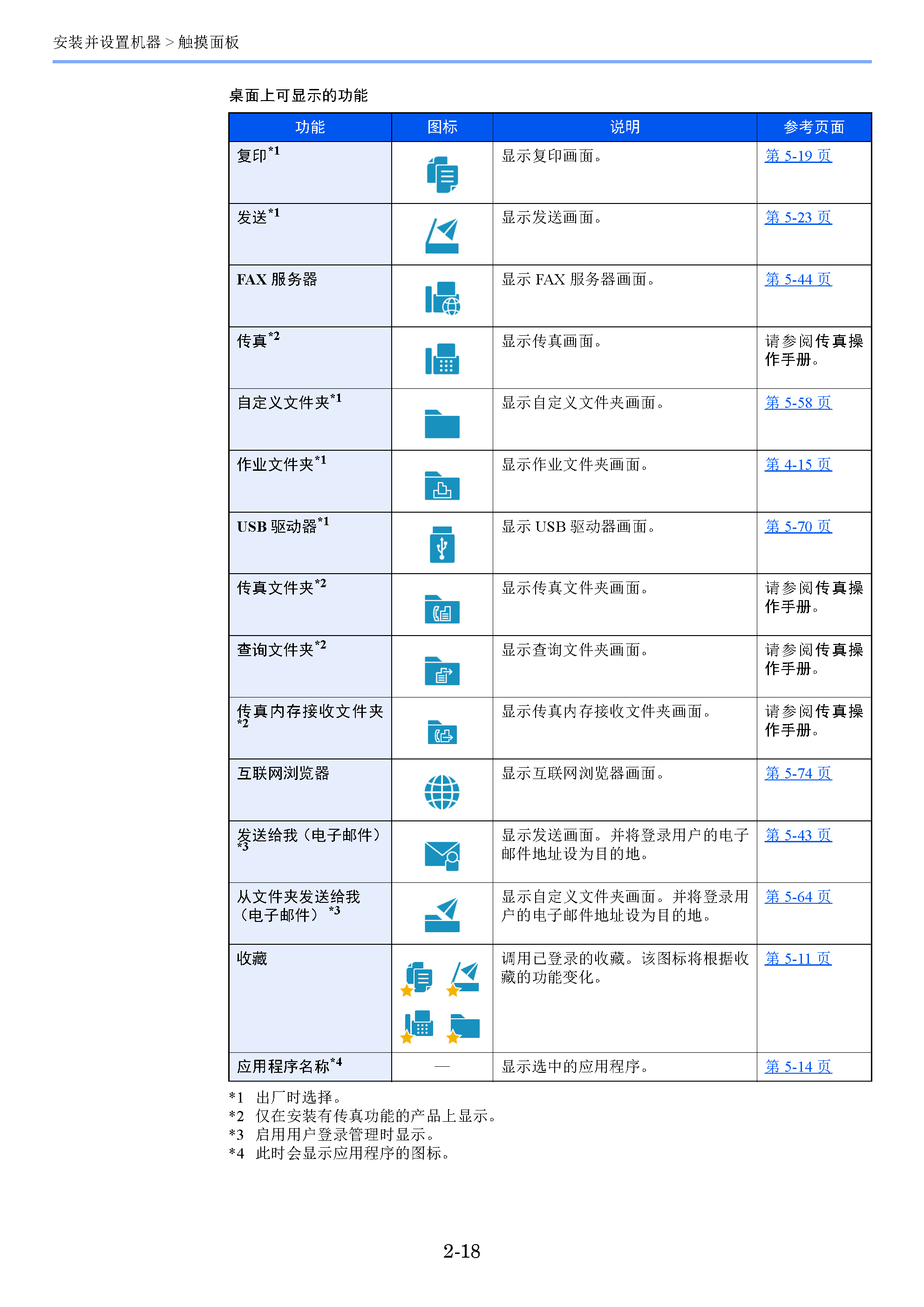This screenshot has width=924, height=1307.
Task: Click the 复印 copy icon
Action: pos(442,175)
